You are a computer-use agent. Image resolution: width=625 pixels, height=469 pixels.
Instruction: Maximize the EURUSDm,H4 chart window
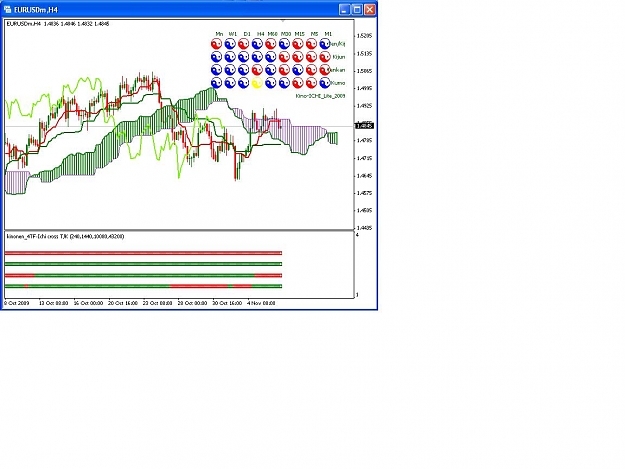(x=357, y=9)
